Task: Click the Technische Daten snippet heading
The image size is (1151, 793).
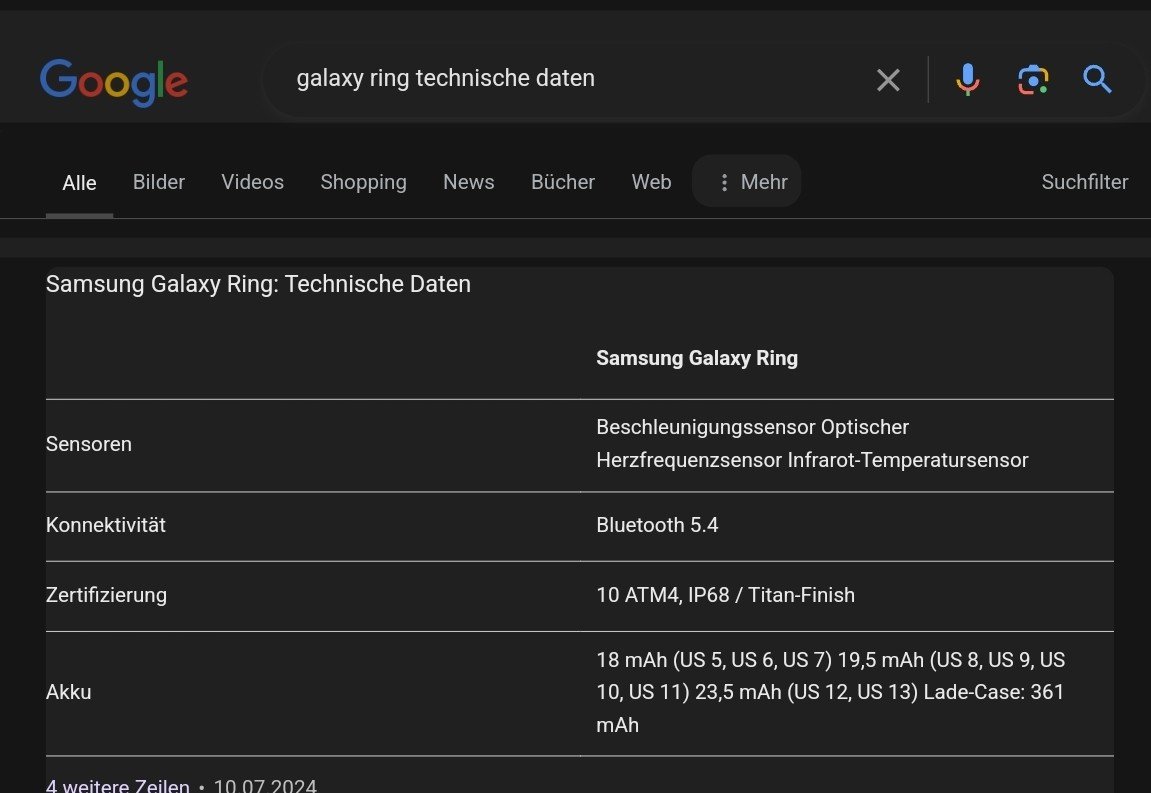Action: point(258,284)
